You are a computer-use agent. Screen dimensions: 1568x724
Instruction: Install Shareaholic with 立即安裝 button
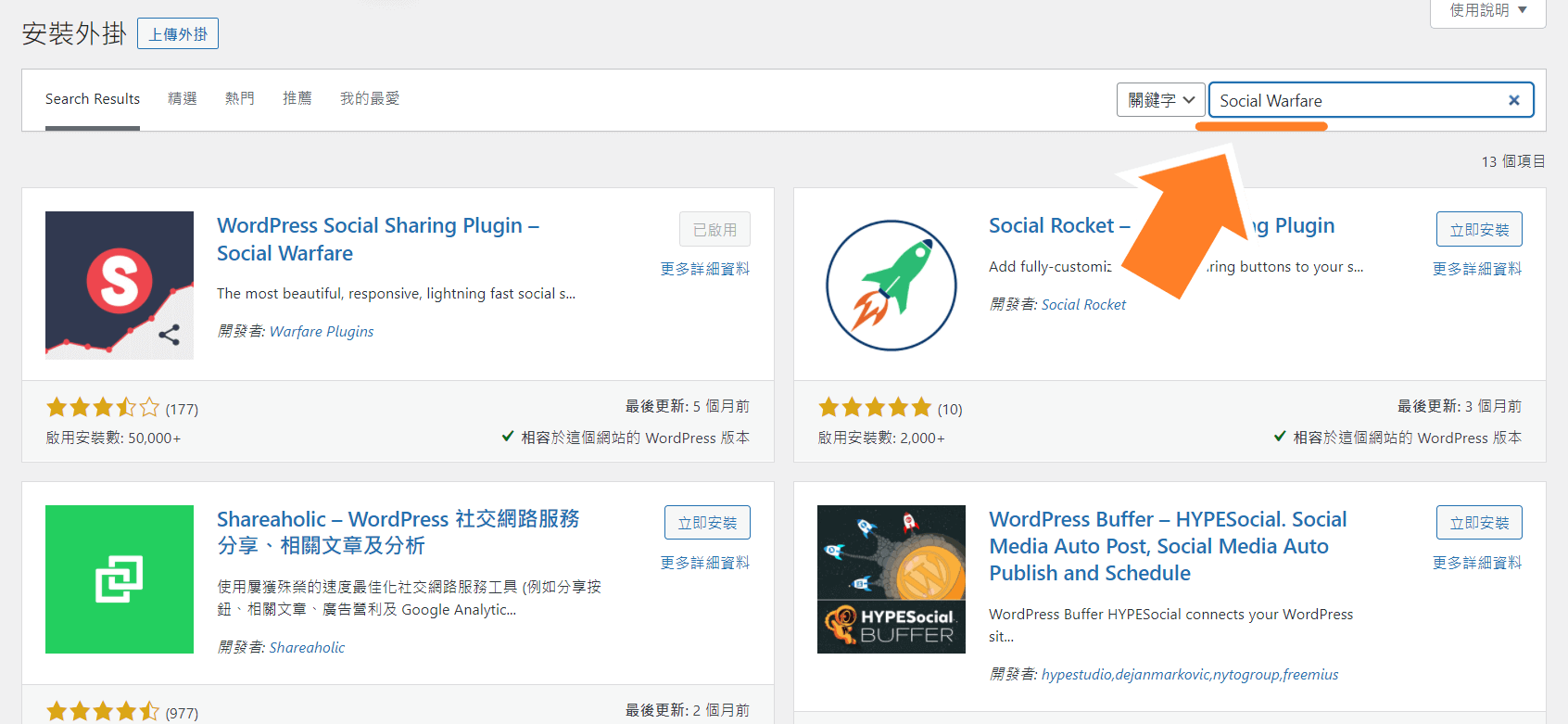coord(707,522)
